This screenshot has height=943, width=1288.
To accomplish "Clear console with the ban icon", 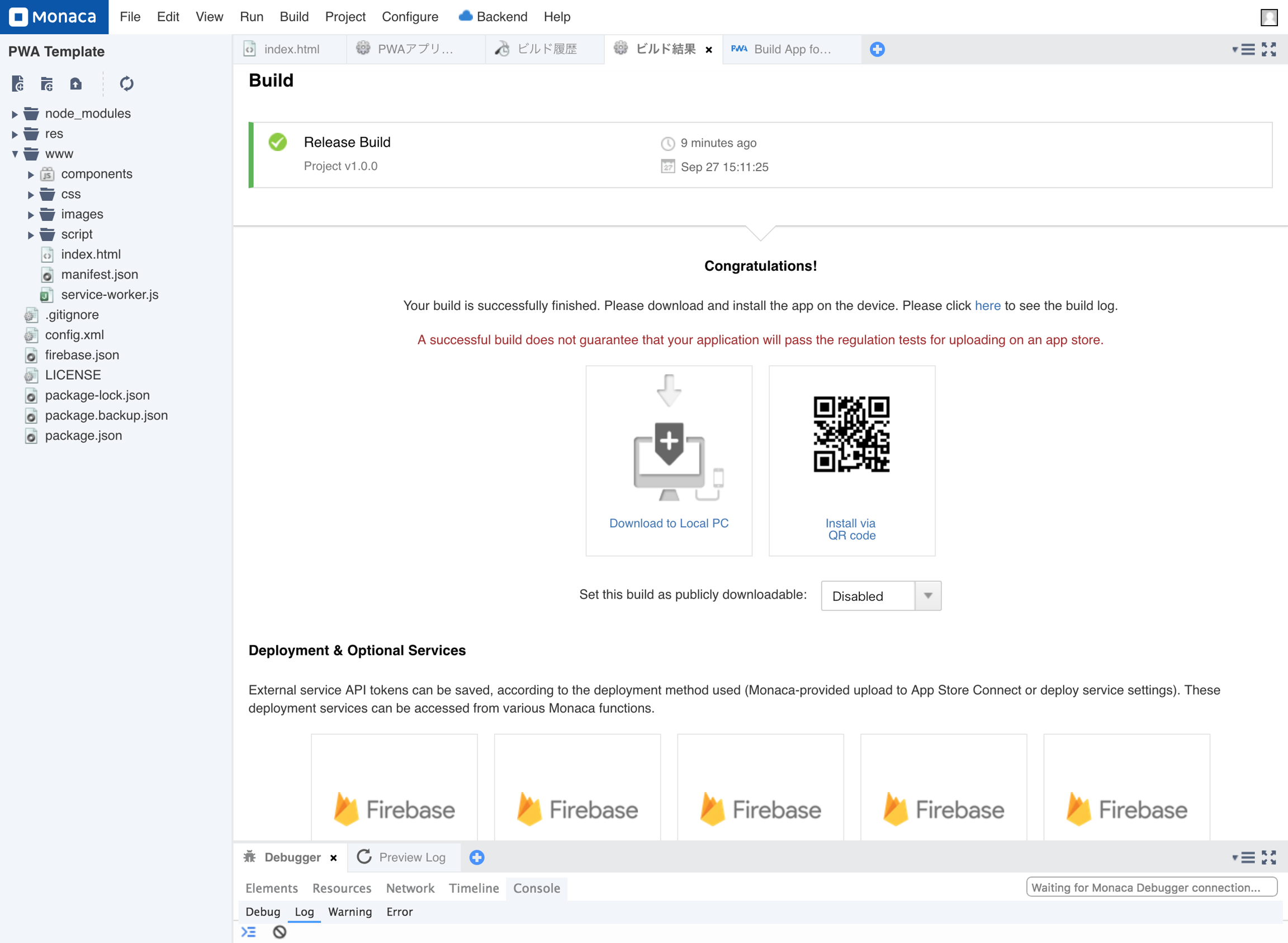I will (x=280, y=932).
